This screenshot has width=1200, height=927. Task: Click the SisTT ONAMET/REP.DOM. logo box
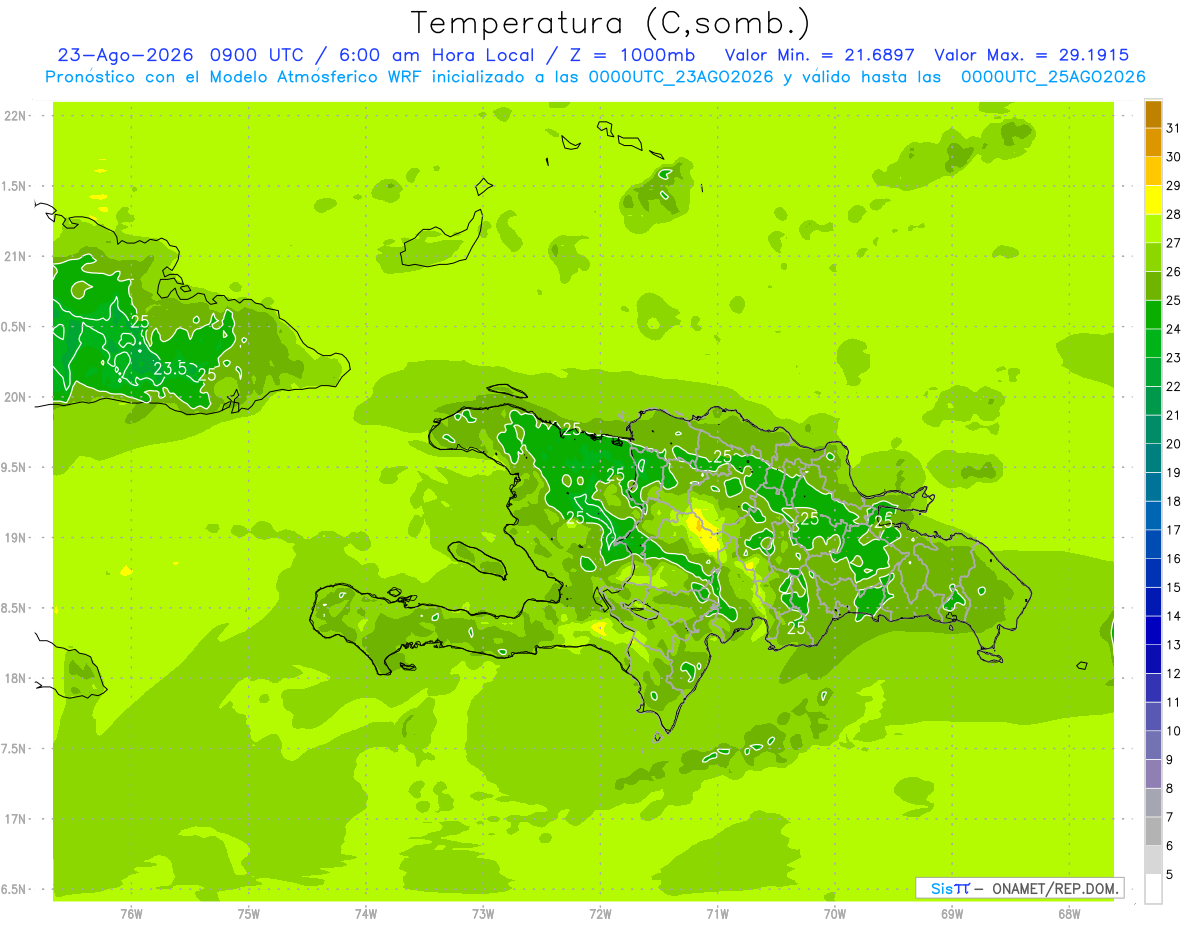[x=1020, y=888]
